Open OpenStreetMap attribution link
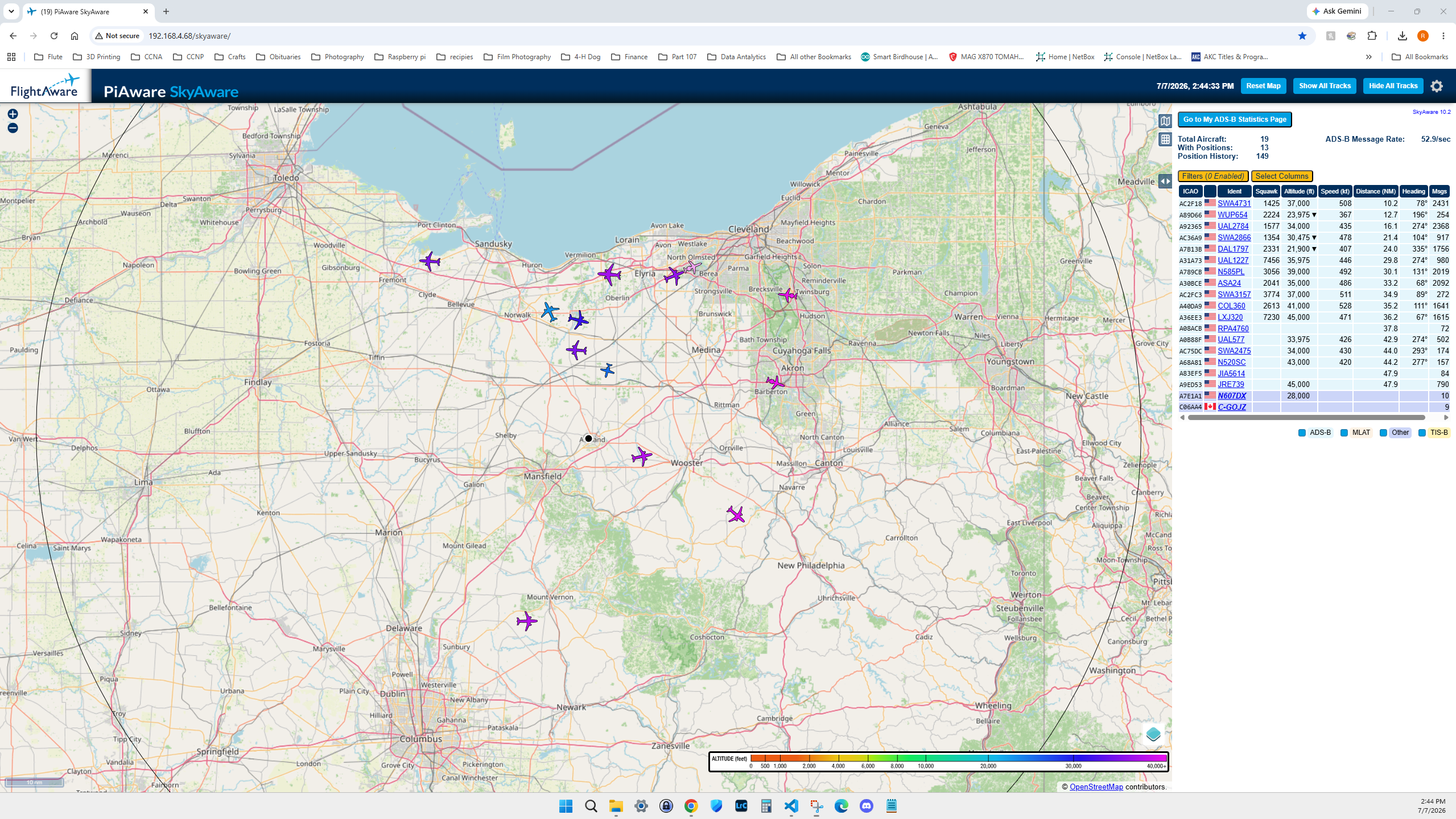The width and height of the screenshot is (1456, 819). [x=1096, y=787]
